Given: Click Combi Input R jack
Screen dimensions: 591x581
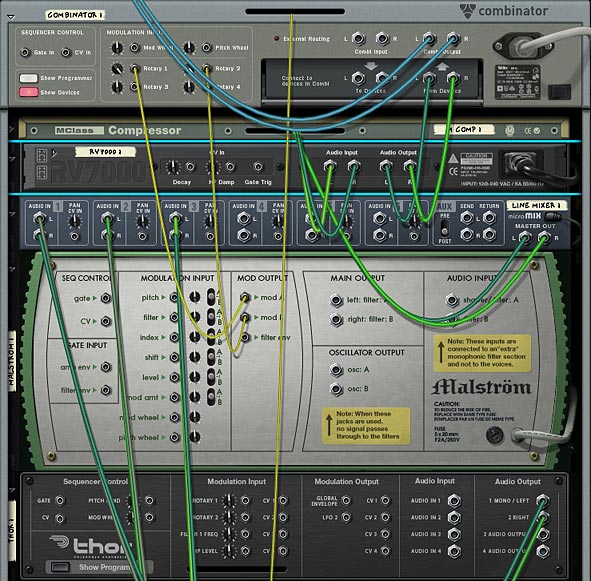Looking at the screenshot, I should 382,38.
